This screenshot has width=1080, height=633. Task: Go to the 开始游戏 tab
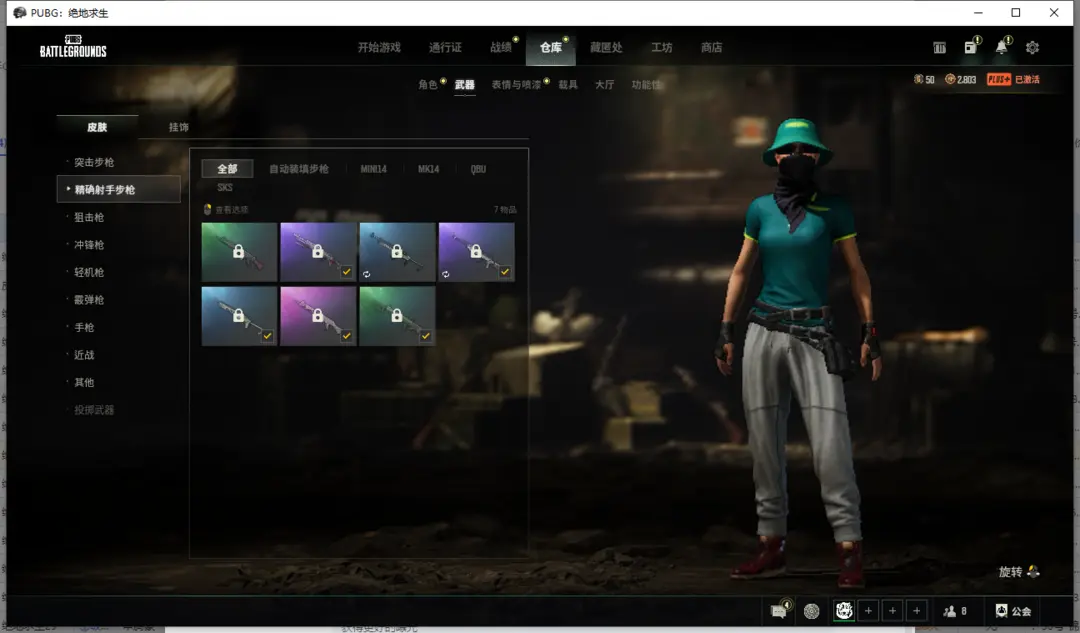[x=379, y=48]
